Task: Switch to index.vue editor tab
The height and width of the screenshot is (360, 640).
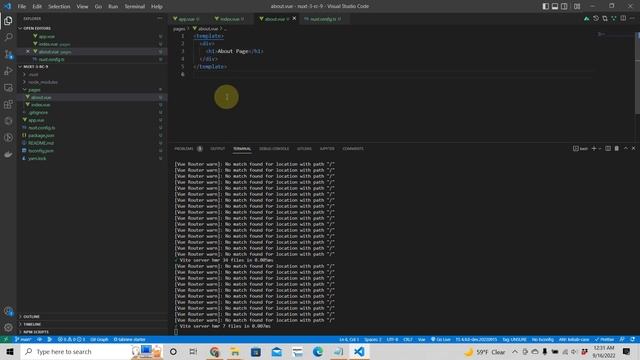Action: (231, 19)
